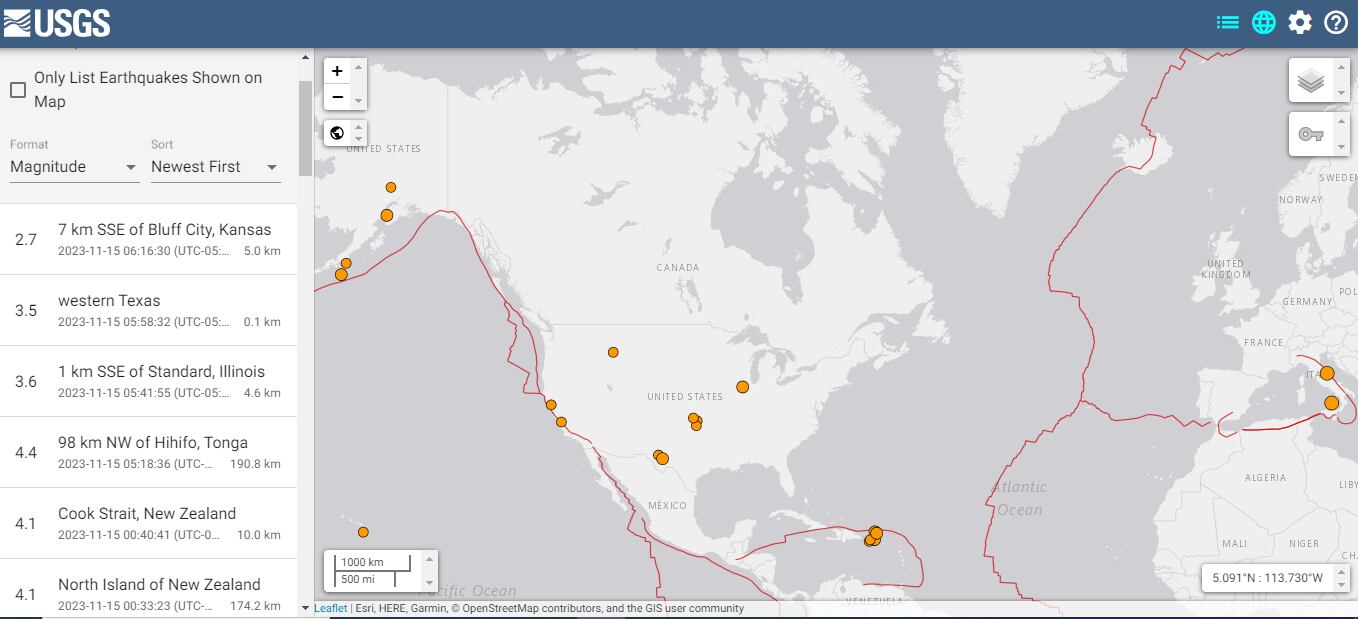Image resolution: width=1358 pixels, height=619 pixels.
Task: Open the Sort dropdown set to Newest First
Action: pos(215,167)
